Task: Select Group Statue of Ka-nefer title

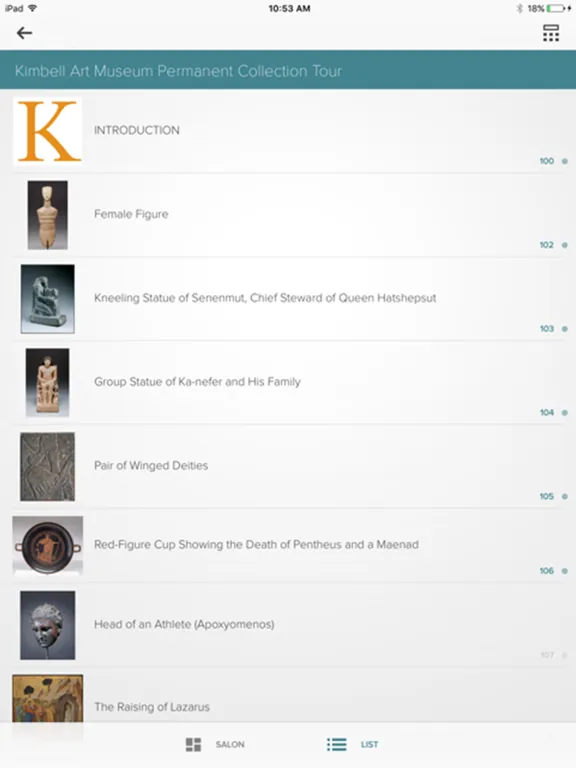Action: pos(197,382)
